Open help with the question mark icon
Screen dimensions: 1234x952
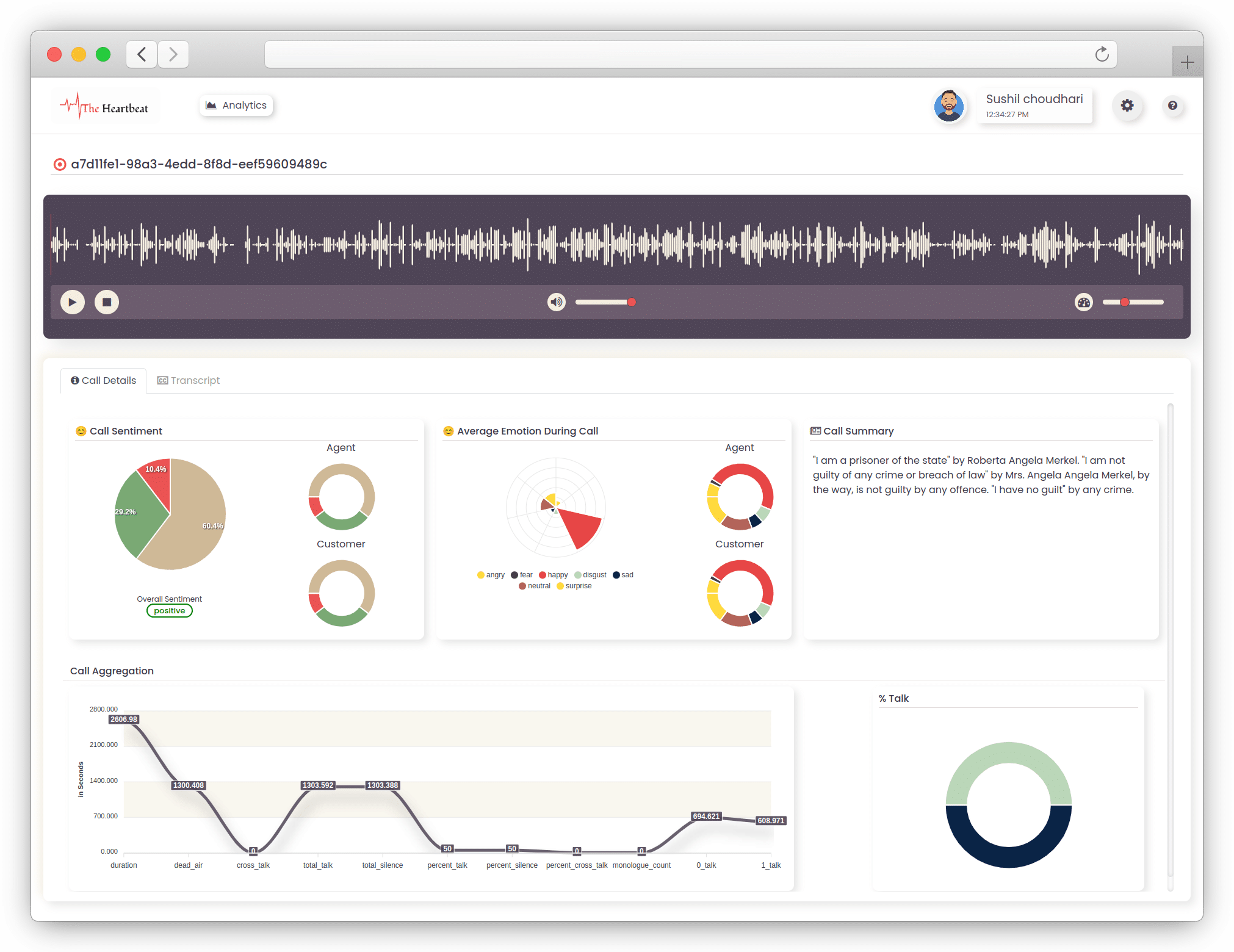pyautogui.click(x=1173, y=106)
